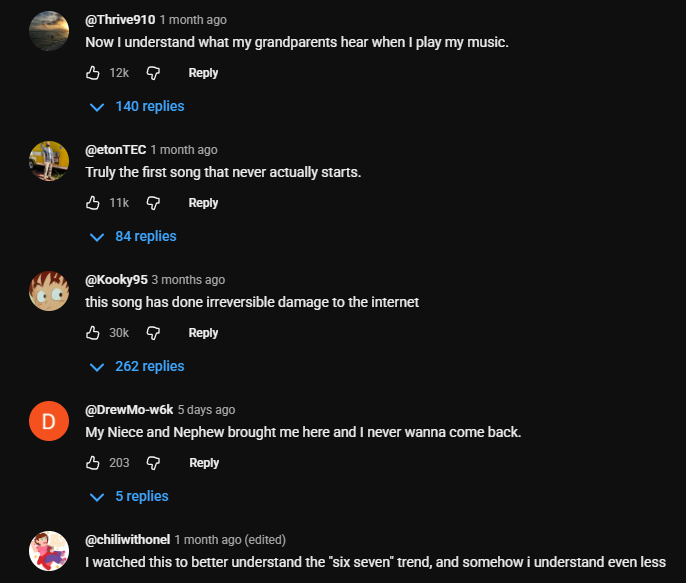Expand the 84 replies thread
The height and width of the screenshot is (583, 686).
click(134, 236)
